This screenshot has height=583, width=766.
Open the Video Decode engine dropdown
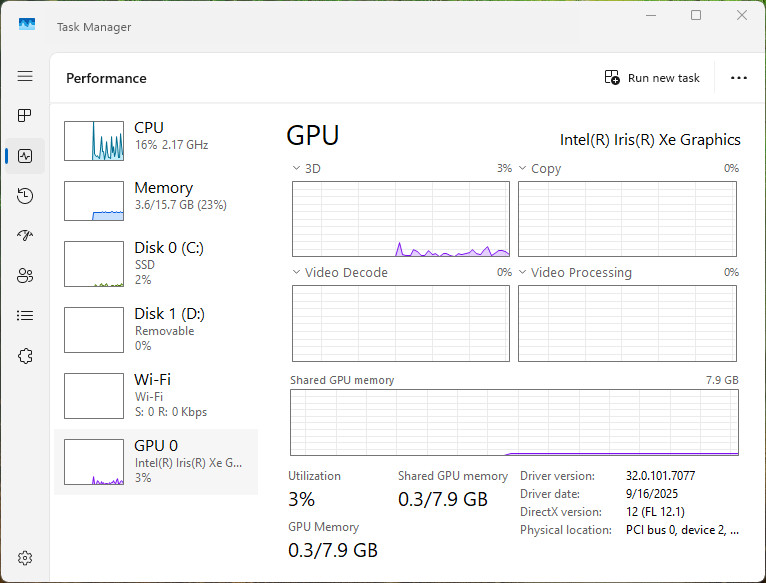point(296,272)
